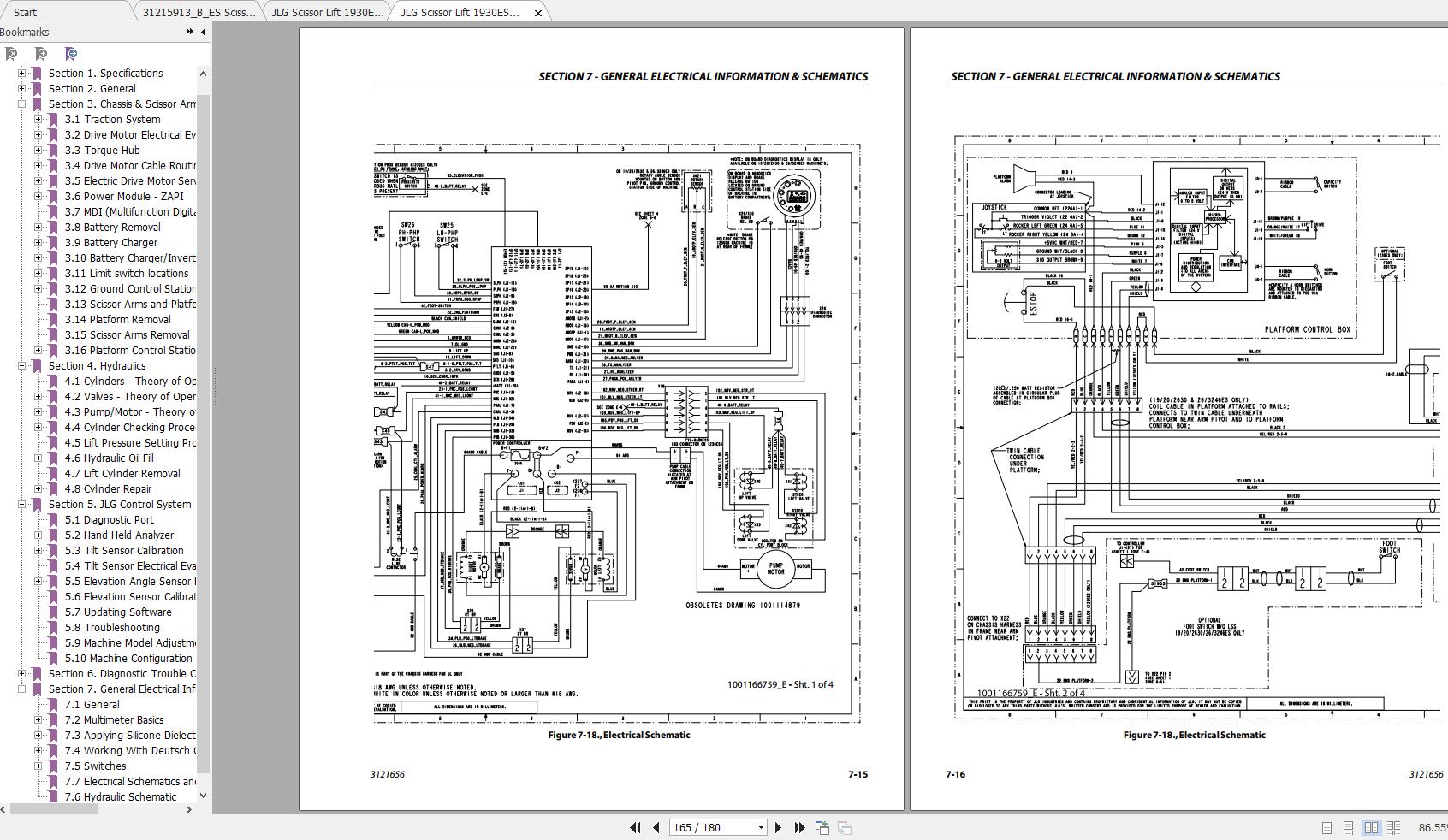Go to the first page
The height and width of the screenshot is (840, 1448).
635,827
